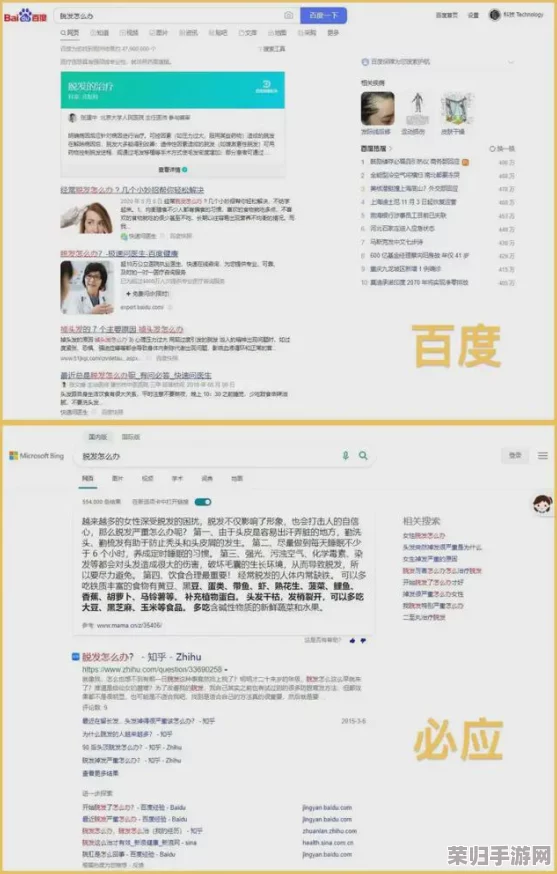Image resolution: width=557 pixels, height=874 pixels.
Task: Open Baidu 设置 settings link
Action: 473,15
